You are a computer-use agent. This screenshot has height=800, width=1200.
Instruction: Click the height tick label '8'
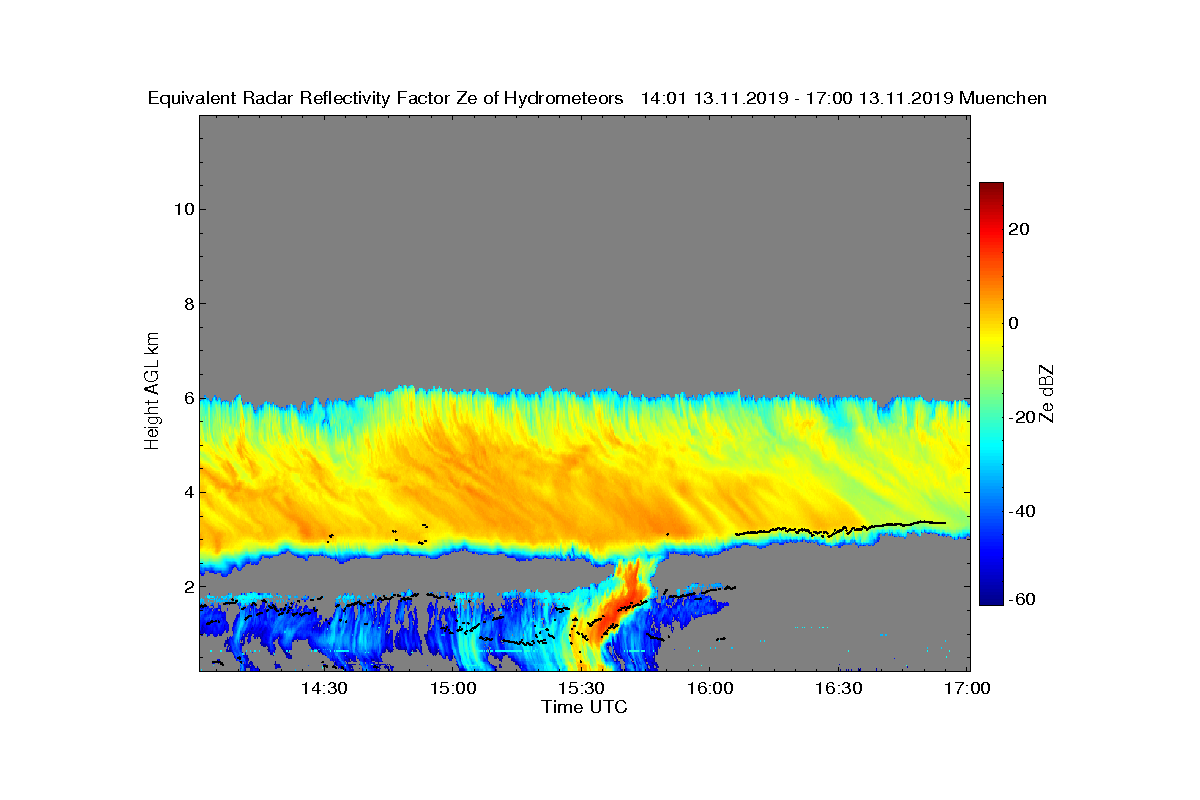click(x=187, y=303)
